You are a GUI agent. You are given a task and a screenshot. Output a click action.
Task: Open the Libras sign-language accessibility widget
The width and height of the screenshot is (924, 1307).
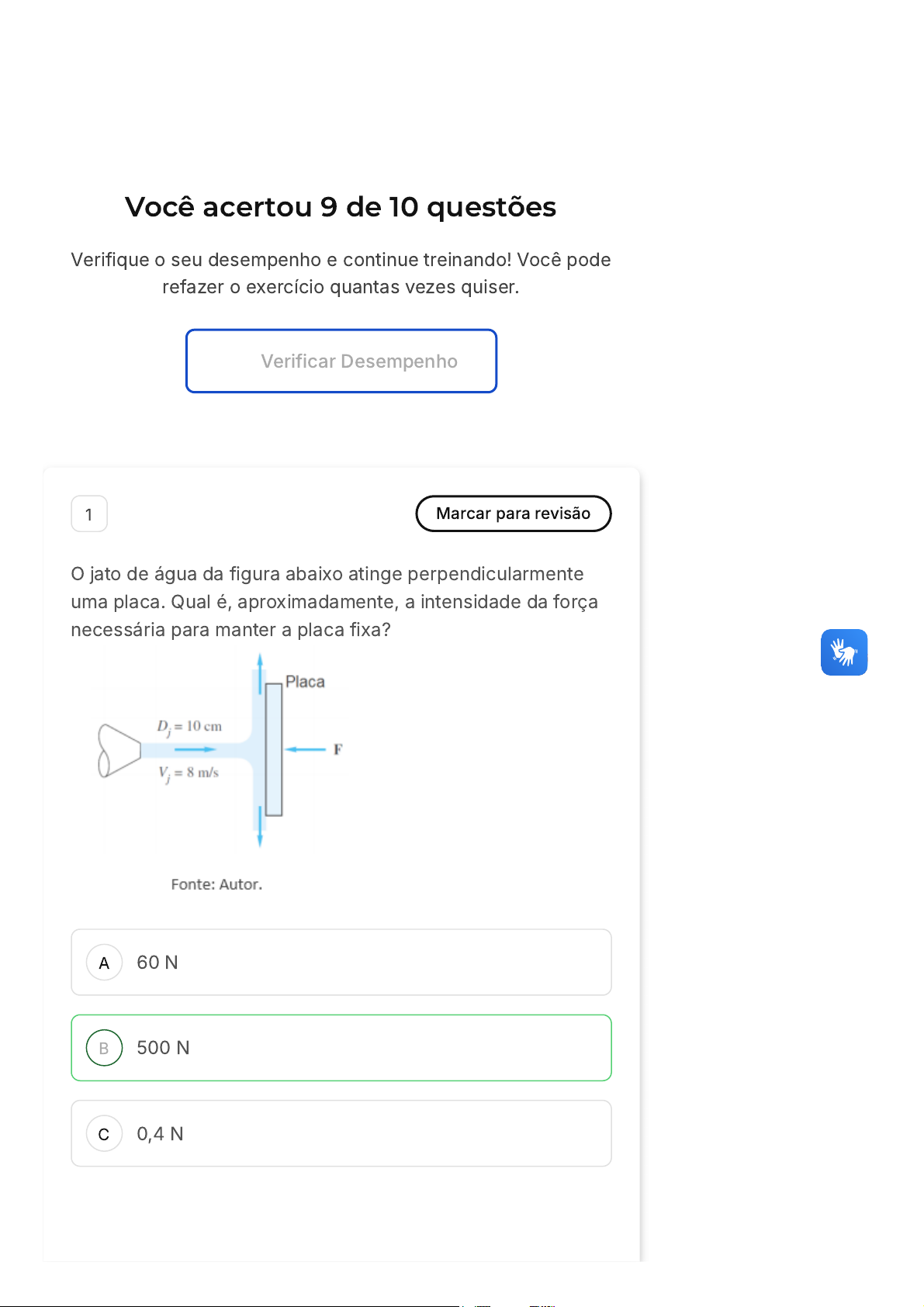[x=844, y=652]
